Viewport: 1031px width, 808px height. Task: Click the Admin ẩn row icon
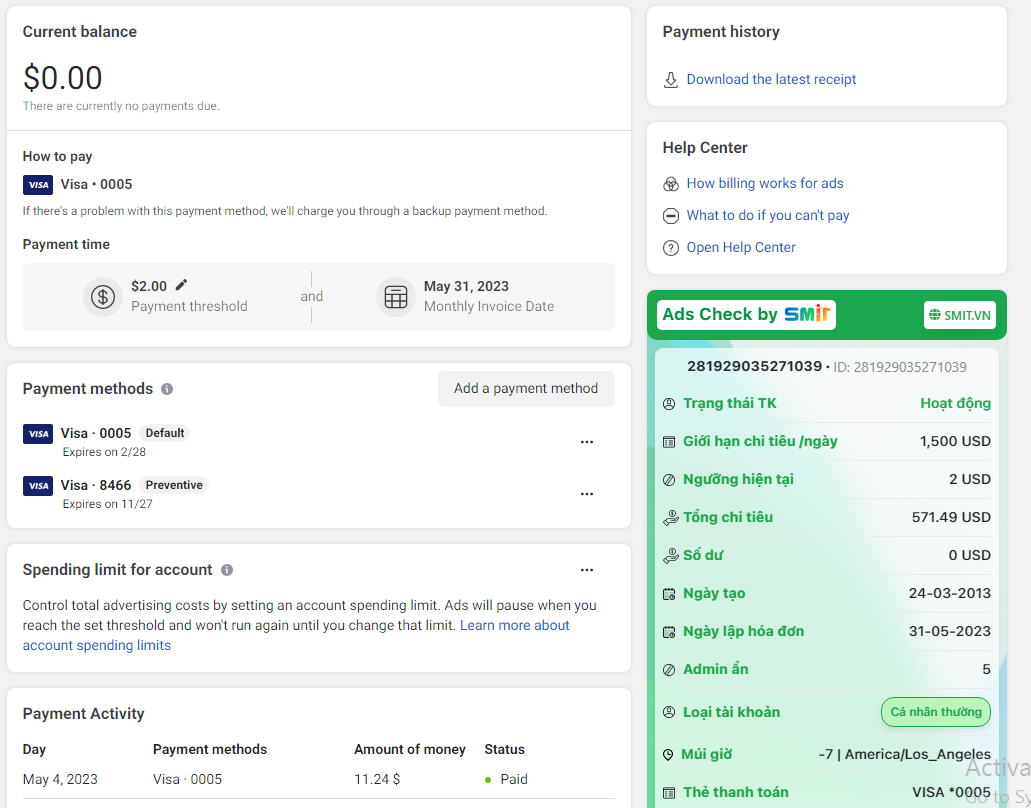(x=669, y=670)
